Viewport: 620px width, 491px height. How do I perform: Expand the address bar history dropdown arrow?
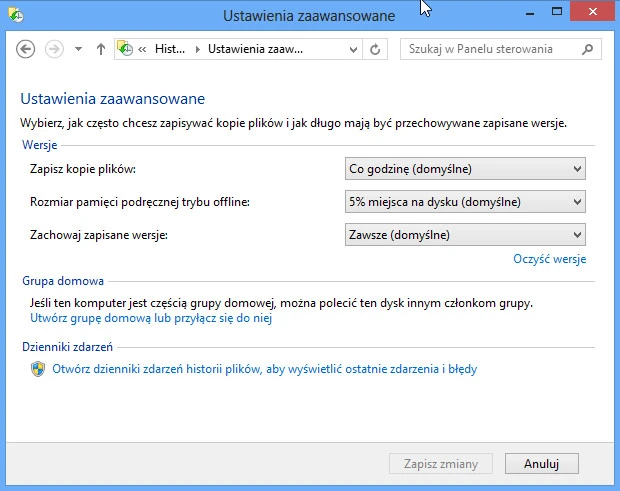pyautogui.click(x=353, y=49)
